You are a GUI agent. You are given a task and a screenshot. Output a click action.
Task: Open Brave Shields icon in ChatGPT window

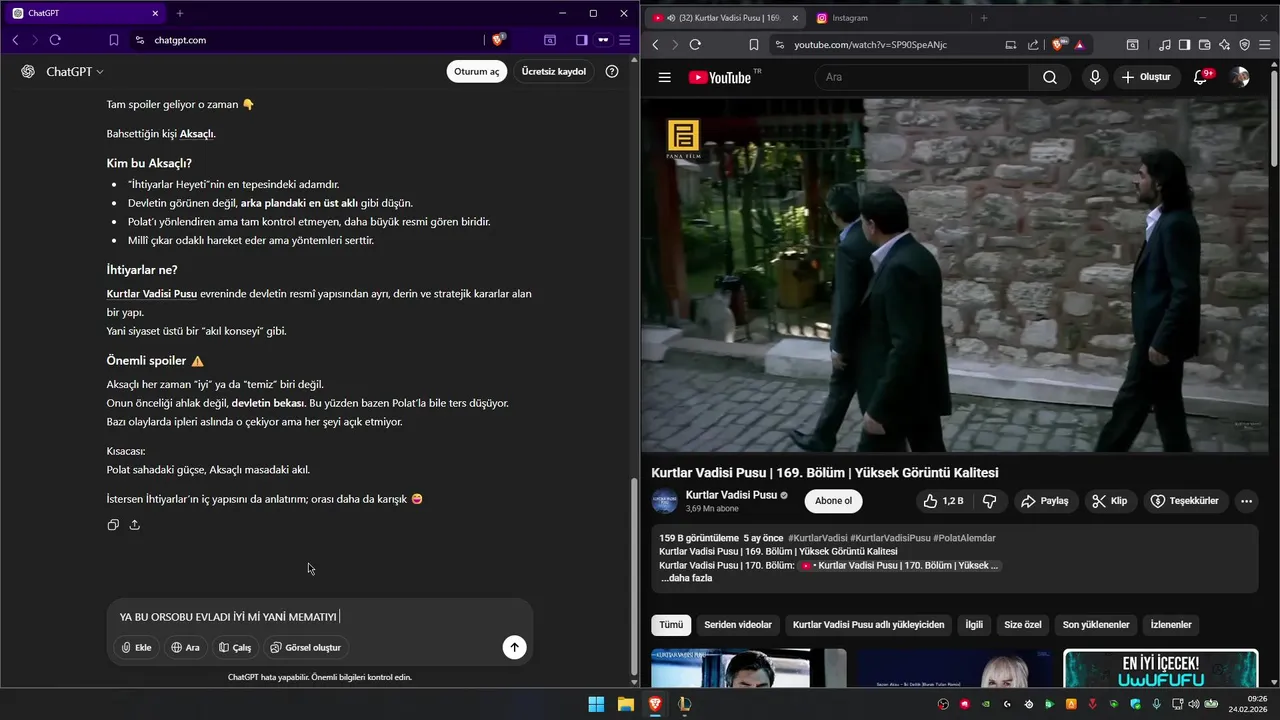coord(498,40)
